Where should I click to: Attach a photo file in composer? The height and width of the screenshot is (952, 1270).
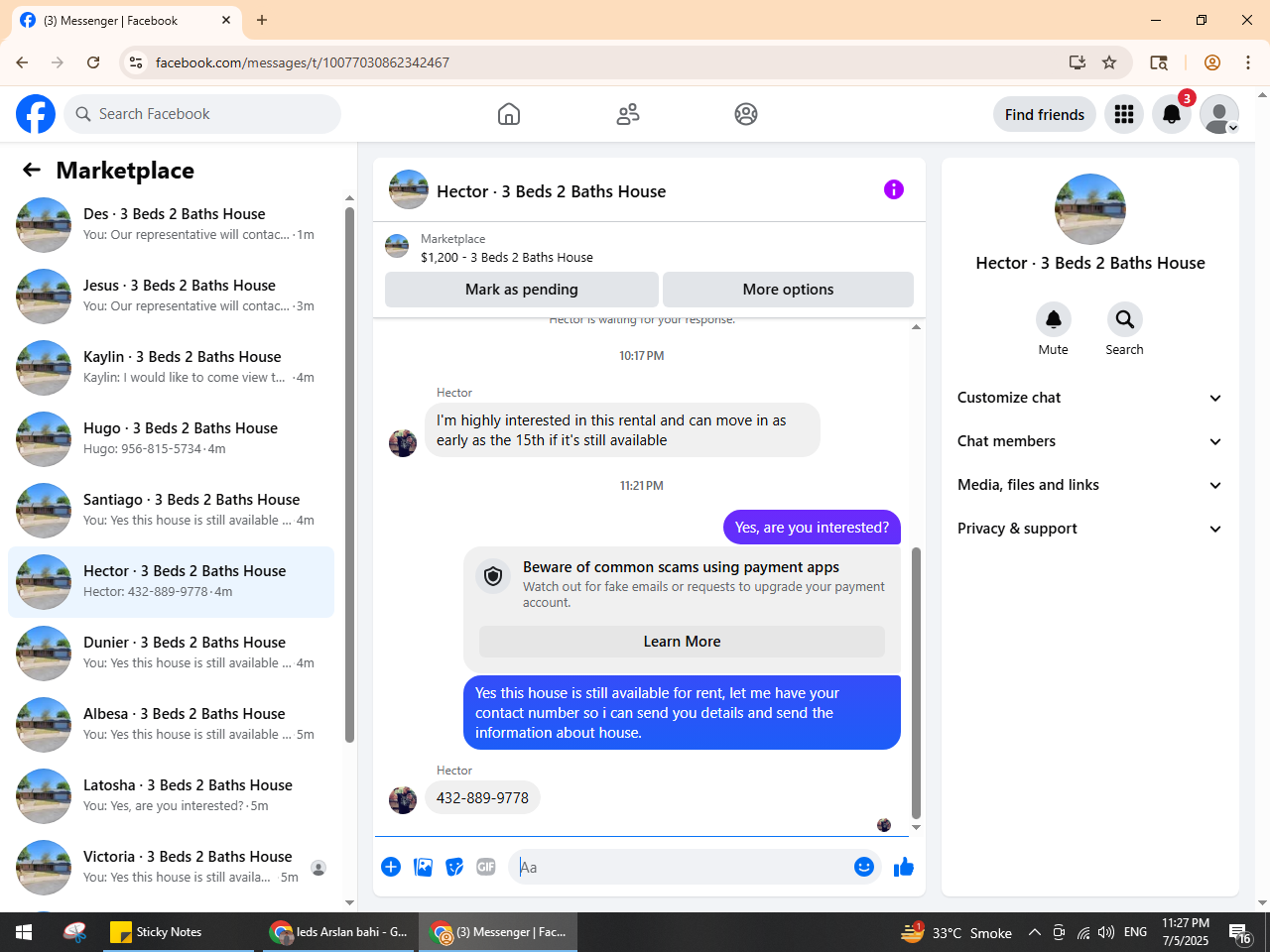[x=424, y=867]
